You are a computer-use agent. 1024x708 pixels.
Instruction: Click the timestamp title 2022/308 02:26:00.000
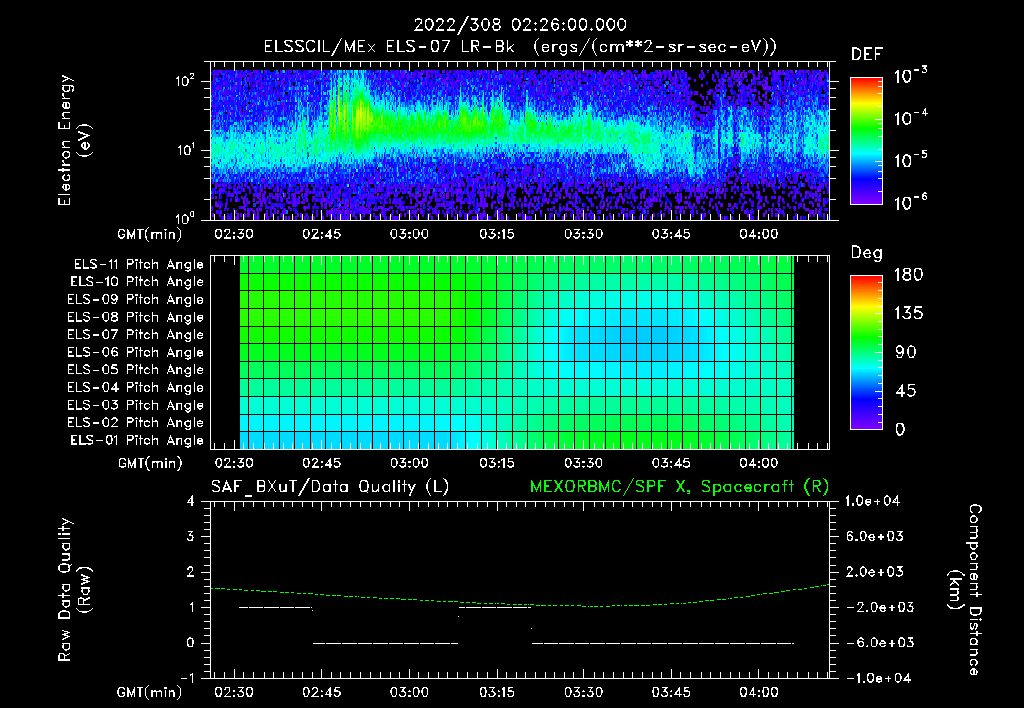pos(520,25)
